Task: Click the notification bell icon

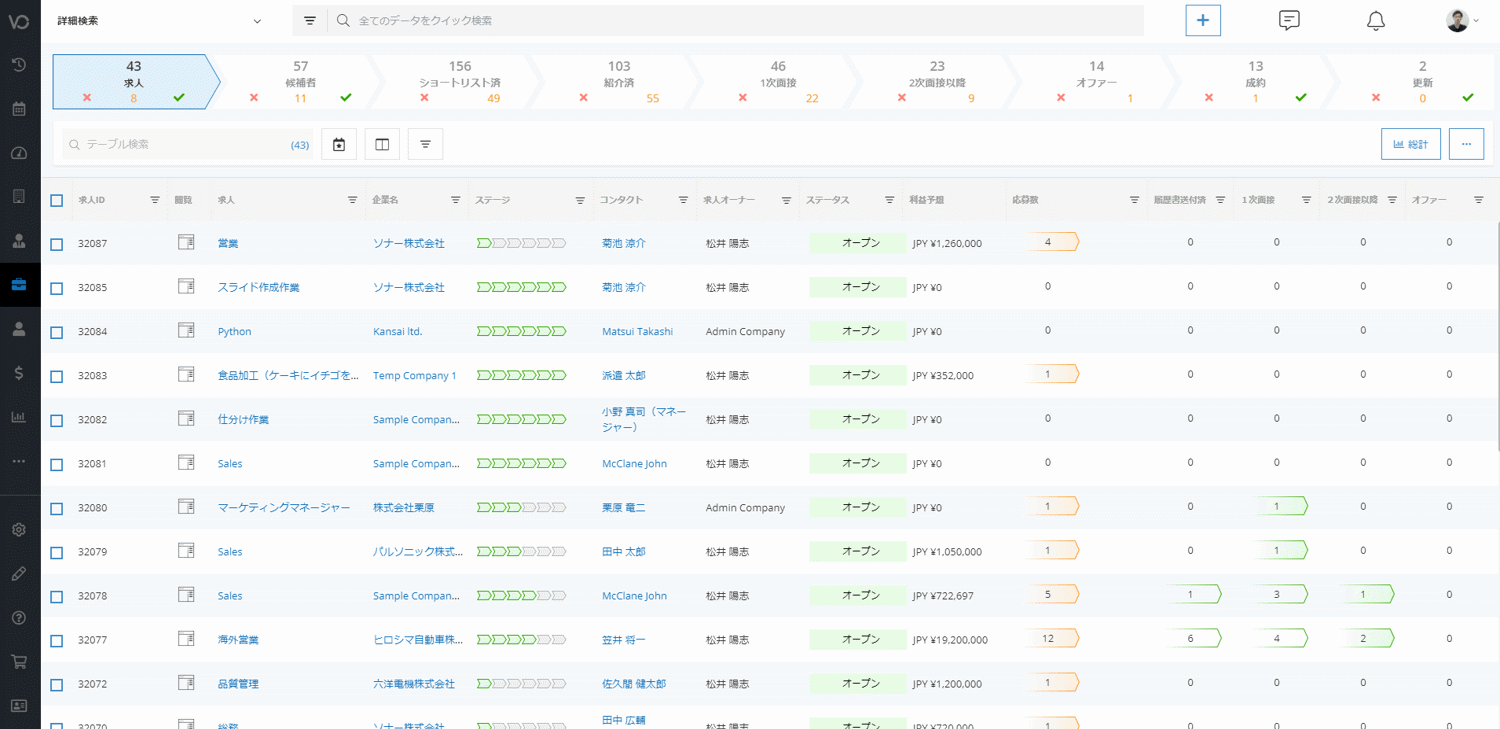Action: [x=1376, y=21]
